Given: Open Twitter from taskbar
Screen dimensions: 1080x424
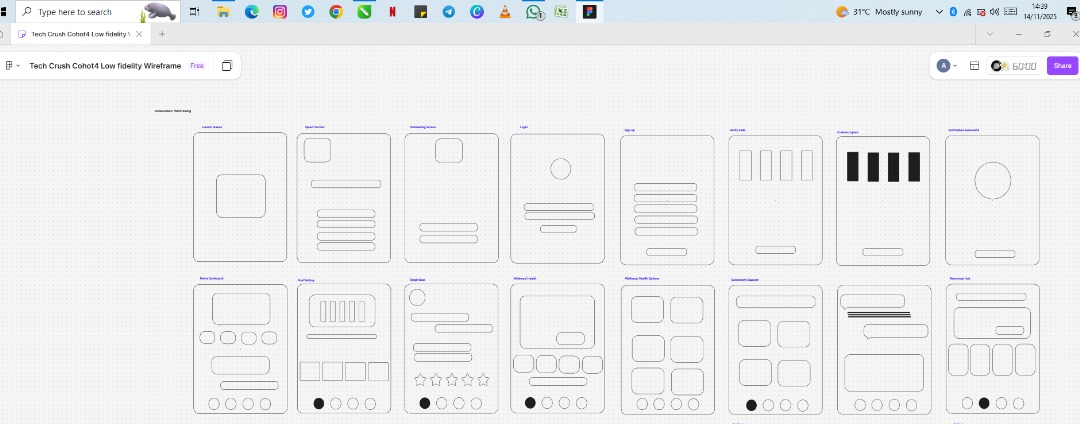Looking at the screenshot, I should tap(308, 12).
